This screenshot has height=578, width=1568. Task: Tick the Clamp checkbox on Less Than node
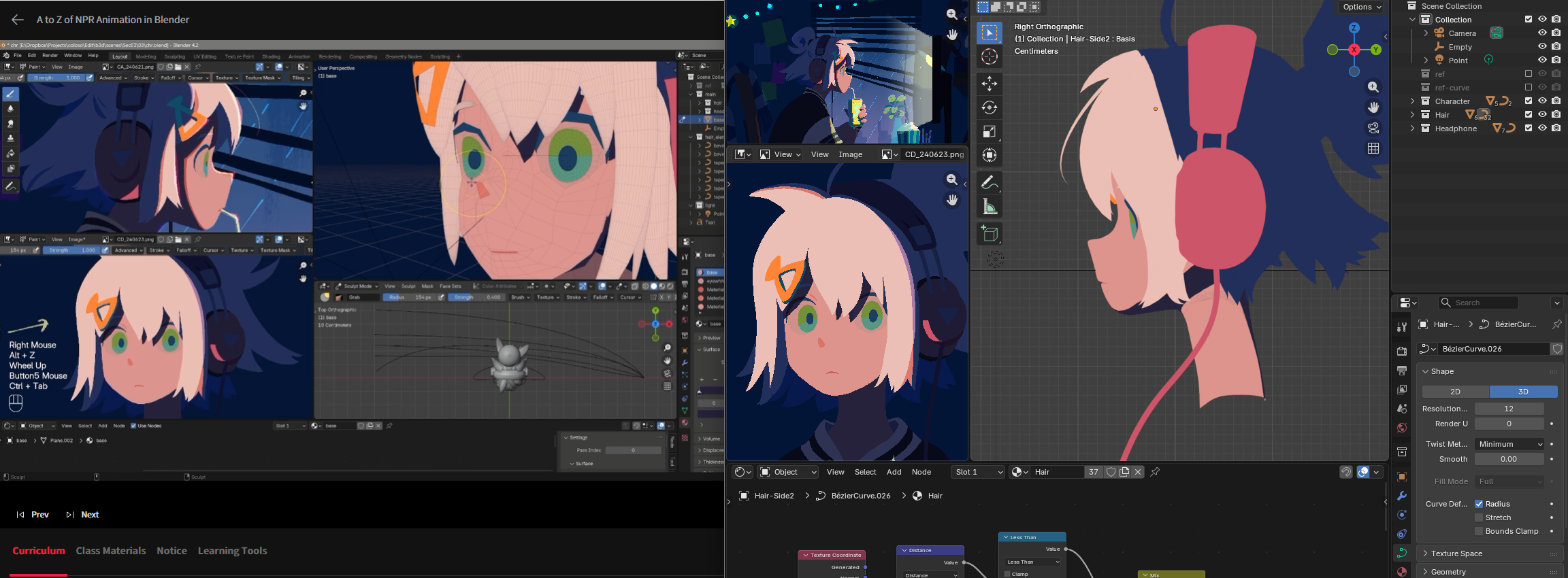tap(1007, 574)
